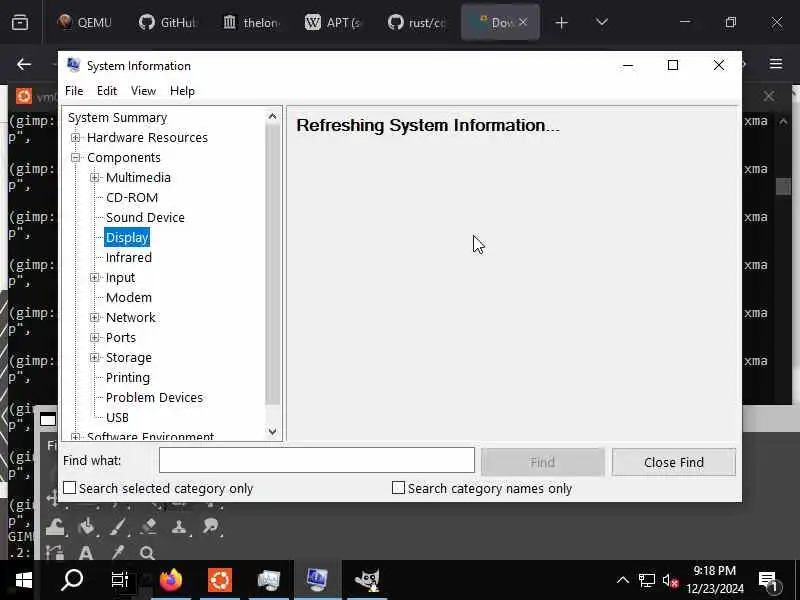
Task: Expand the Input node
Action: coord(94,278)
